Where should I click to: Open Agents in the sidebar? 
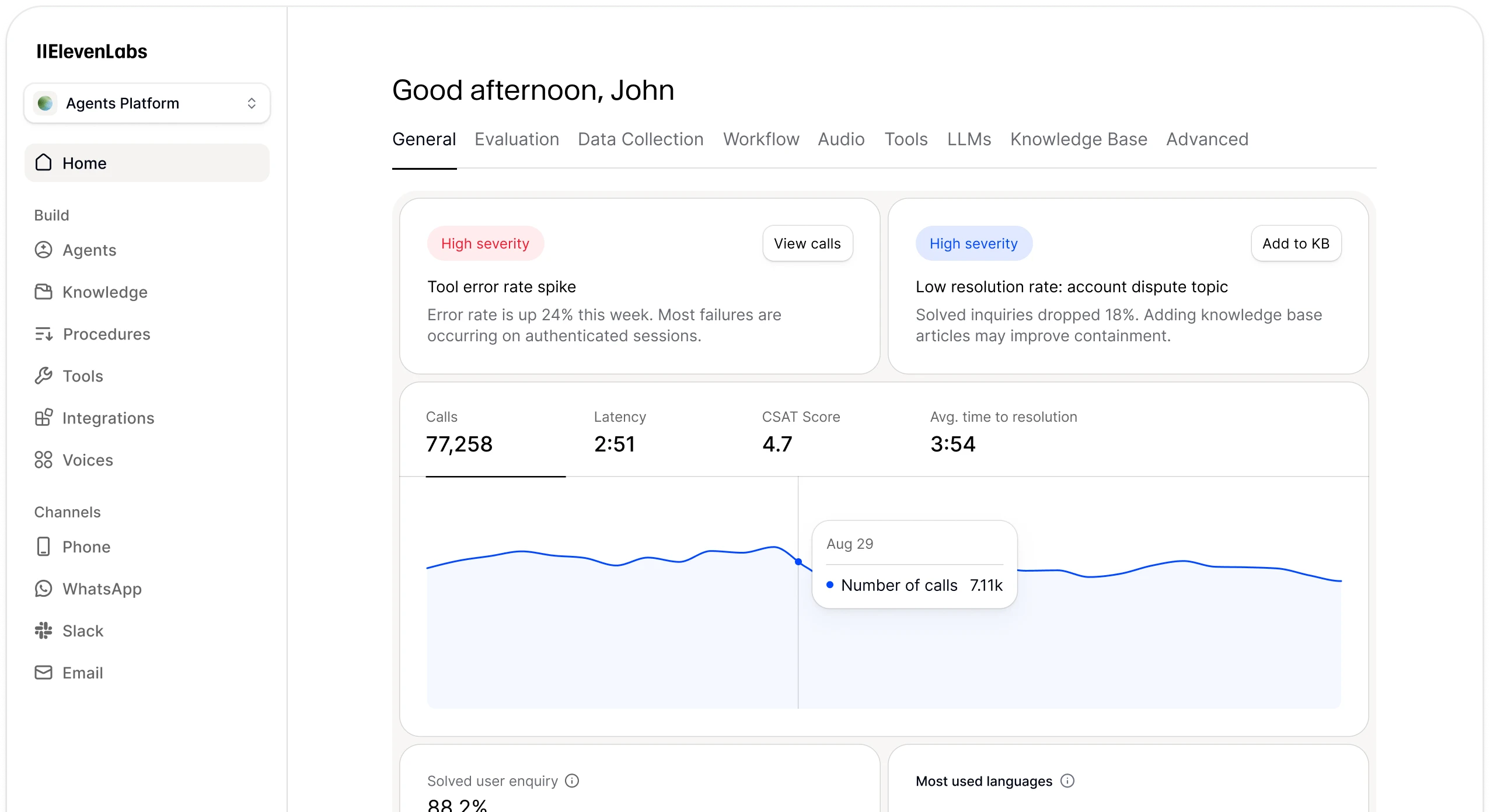[x=147, y=250]
